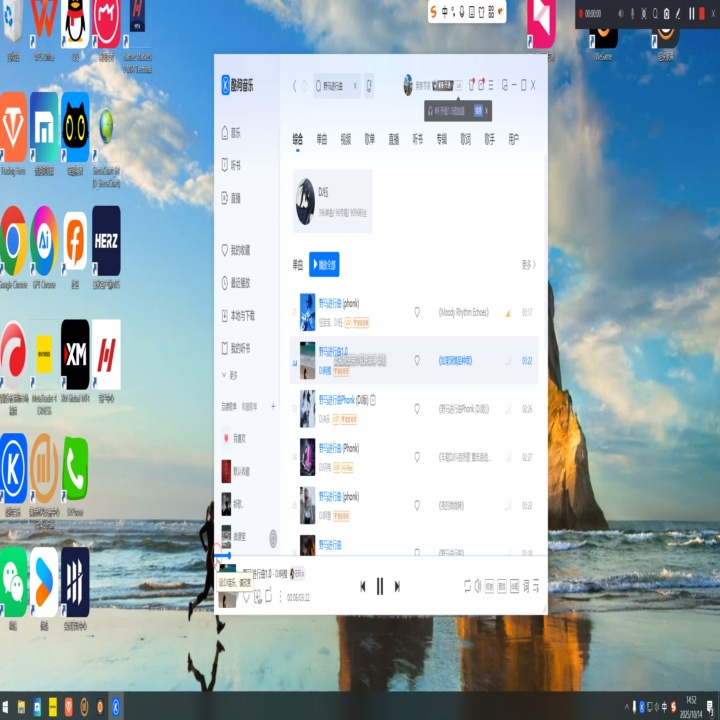Switch to the 视频 results tab
The width and height of the screenshot is (720, 720).
[x=346, y=139]
